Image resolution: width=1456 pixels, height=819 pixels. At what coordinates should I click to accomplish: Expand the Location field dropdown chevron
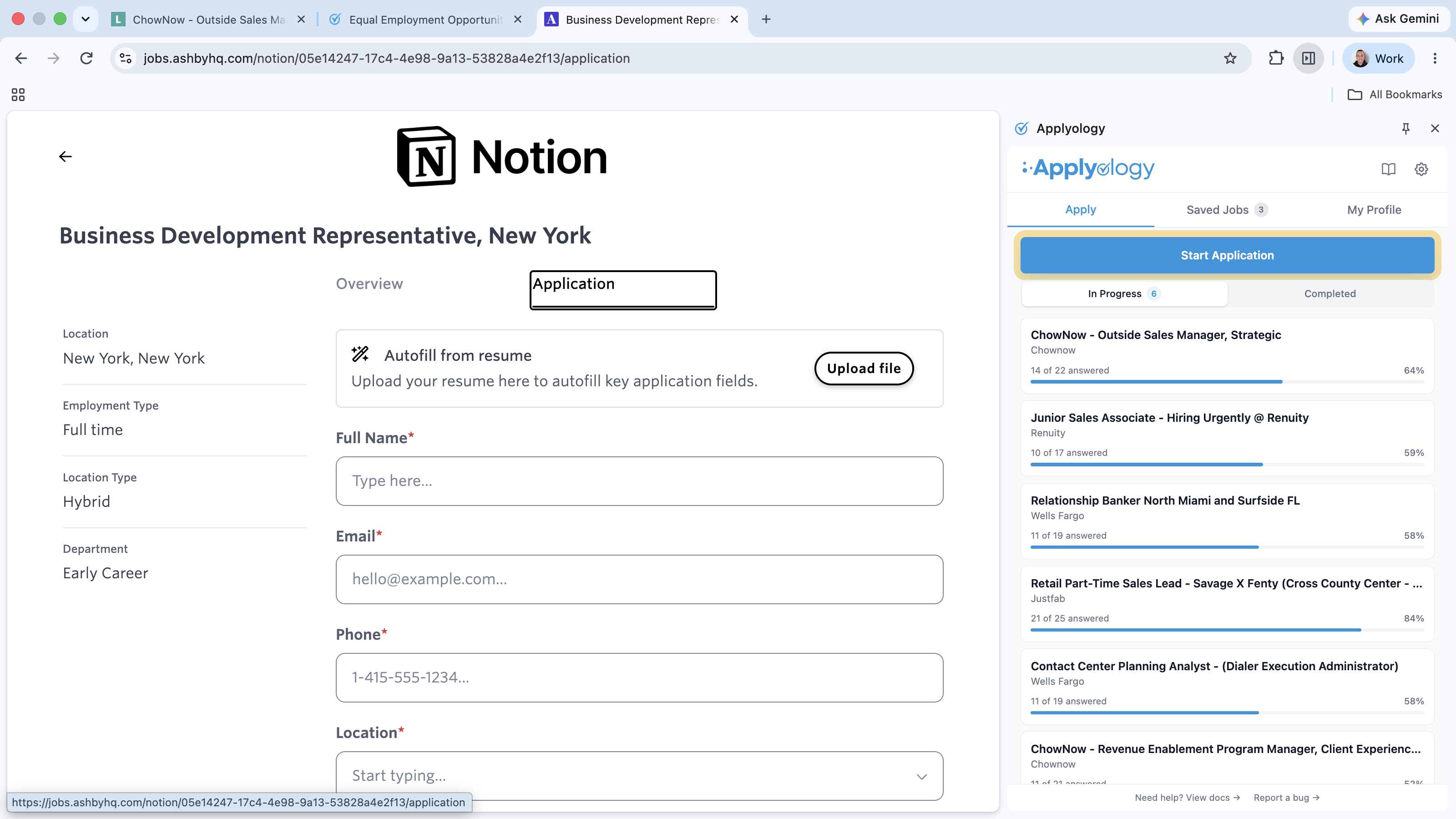click(921, 776)
